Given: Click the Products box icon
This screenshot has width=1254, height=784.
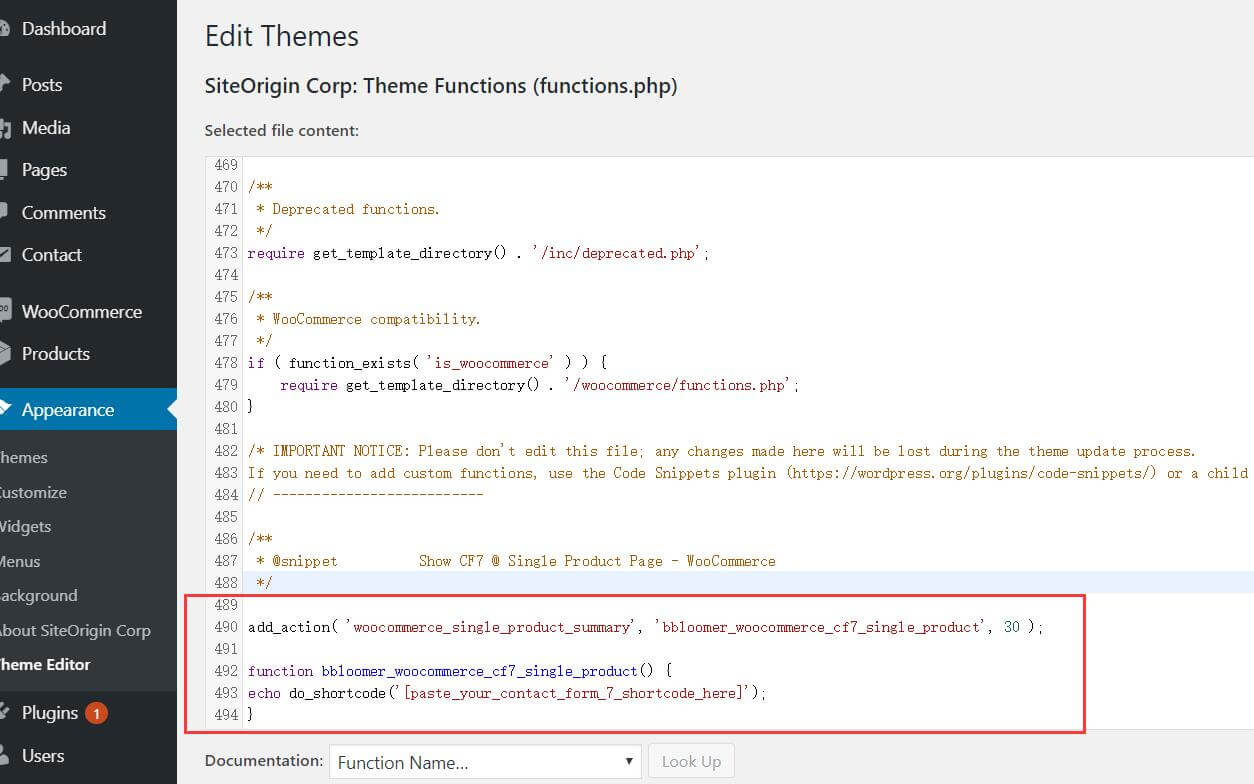Looking at the screenshot, I should click(5, 354).
